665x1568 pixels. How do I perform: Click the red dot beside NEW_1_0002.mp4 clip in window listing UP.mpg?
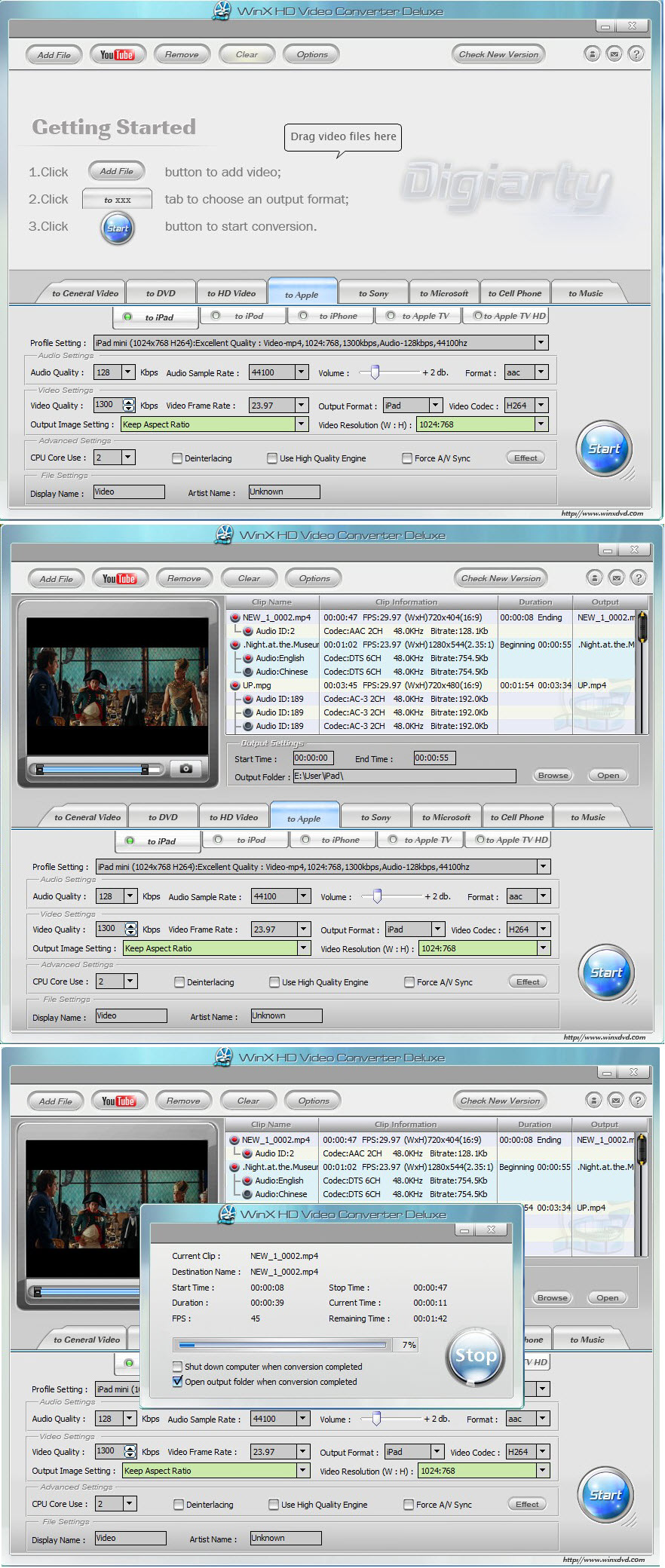234,617
